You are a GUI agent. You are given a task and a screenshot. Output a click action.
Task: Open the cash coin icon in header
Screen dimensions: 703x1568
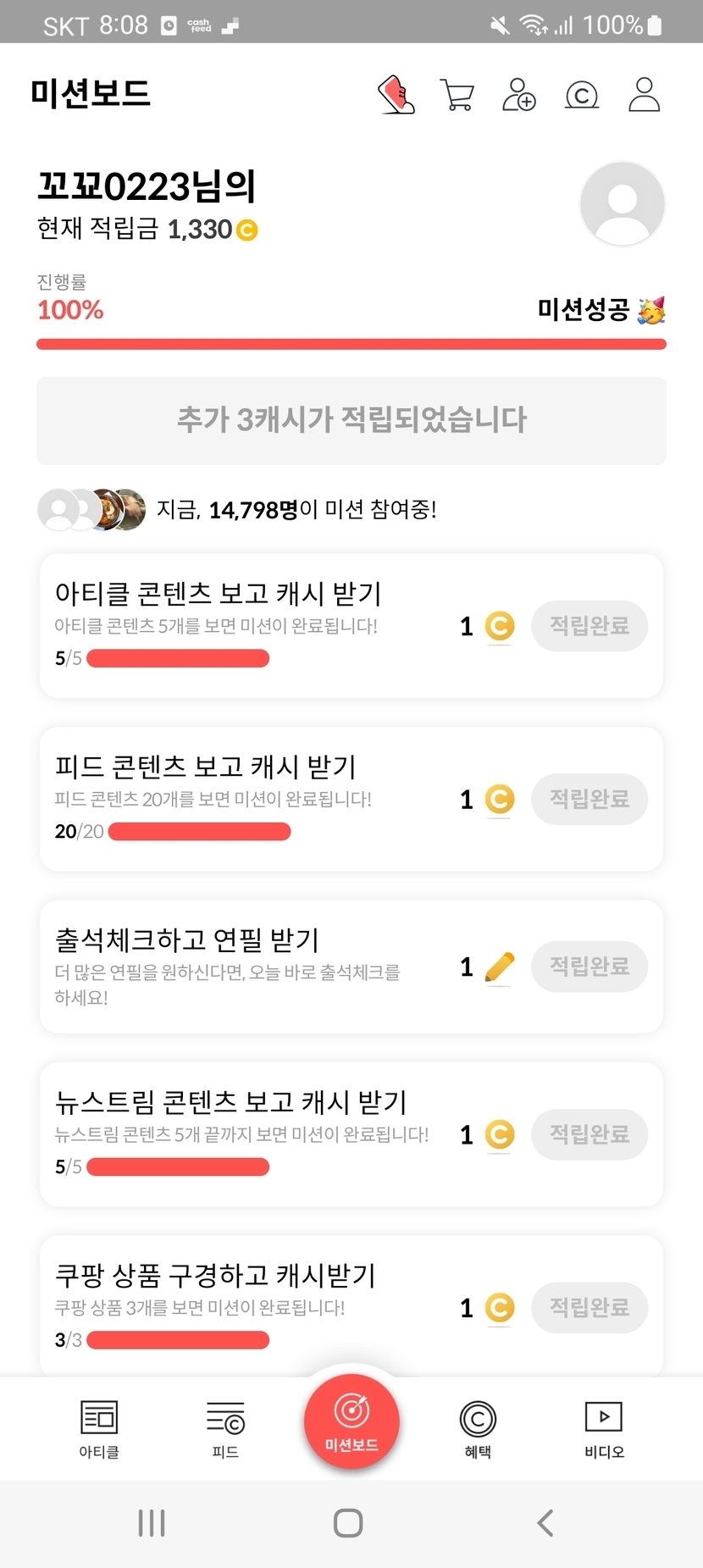[x=582, y=95]
